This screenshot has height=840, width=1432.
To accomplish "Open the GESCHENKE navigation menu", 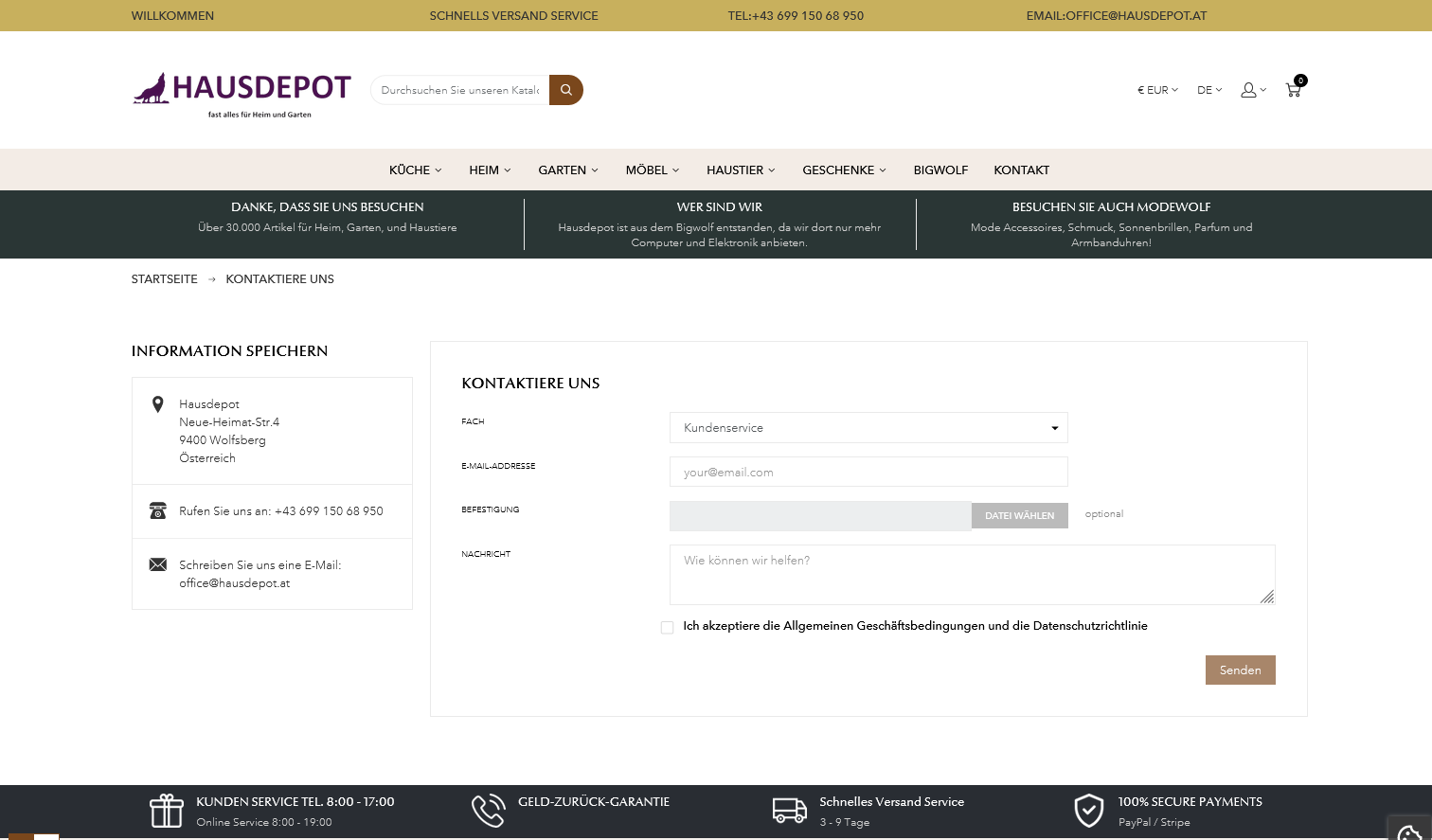I will pyautogui.click(x=843, y=170).
